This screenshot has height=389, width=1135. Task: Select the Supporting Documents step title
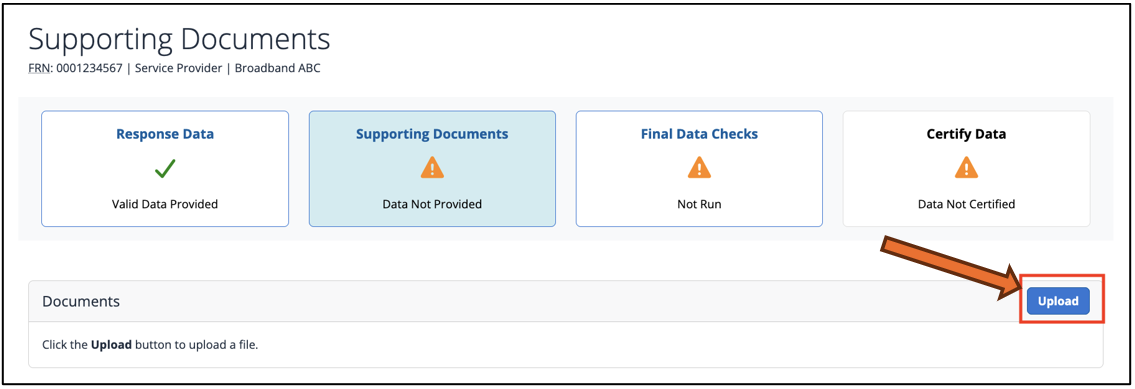click(432, 134)
